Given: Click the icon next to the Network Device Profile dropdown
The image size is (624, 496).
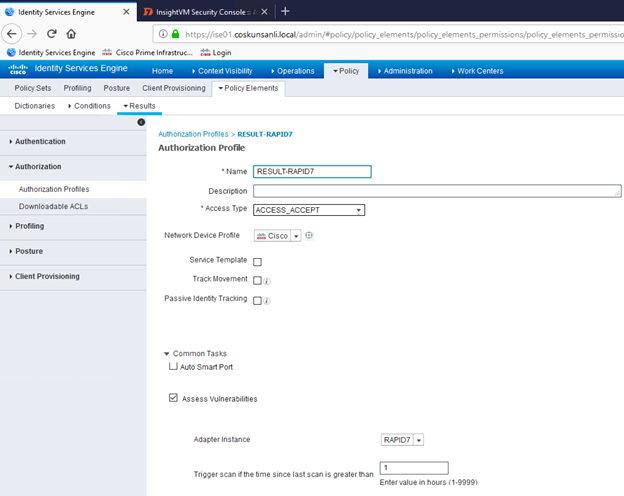Looking at the screenshot, I should pos(309,235).
